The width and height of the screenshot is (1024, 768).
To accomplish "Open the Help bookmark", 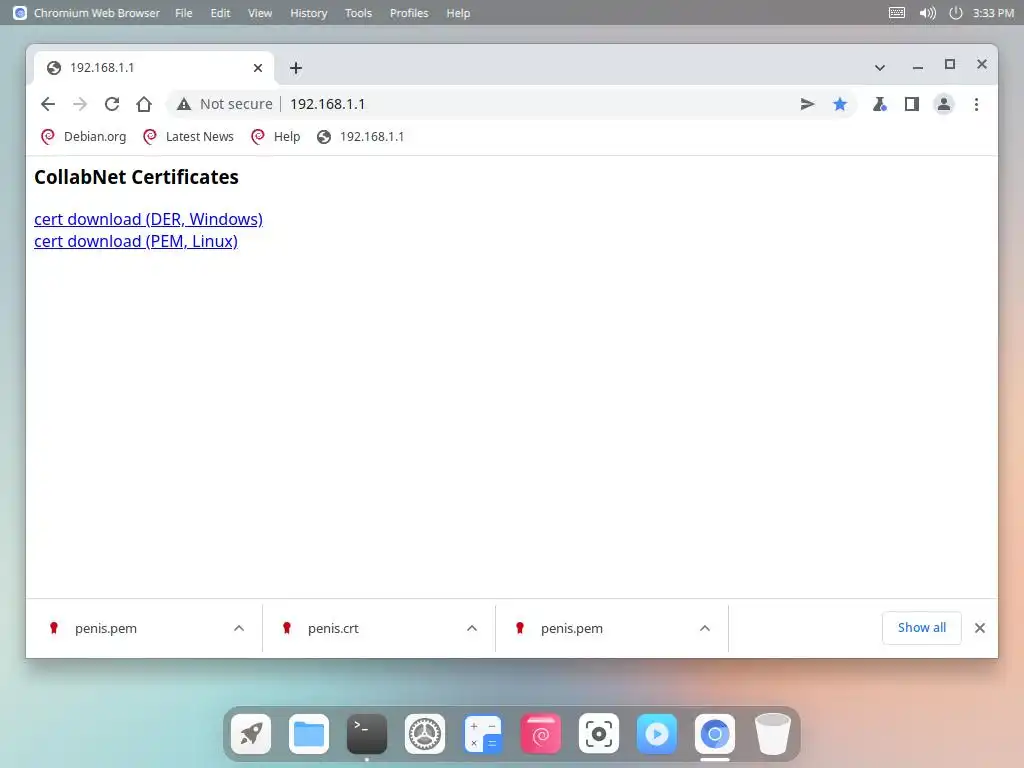I will (276, 136).
